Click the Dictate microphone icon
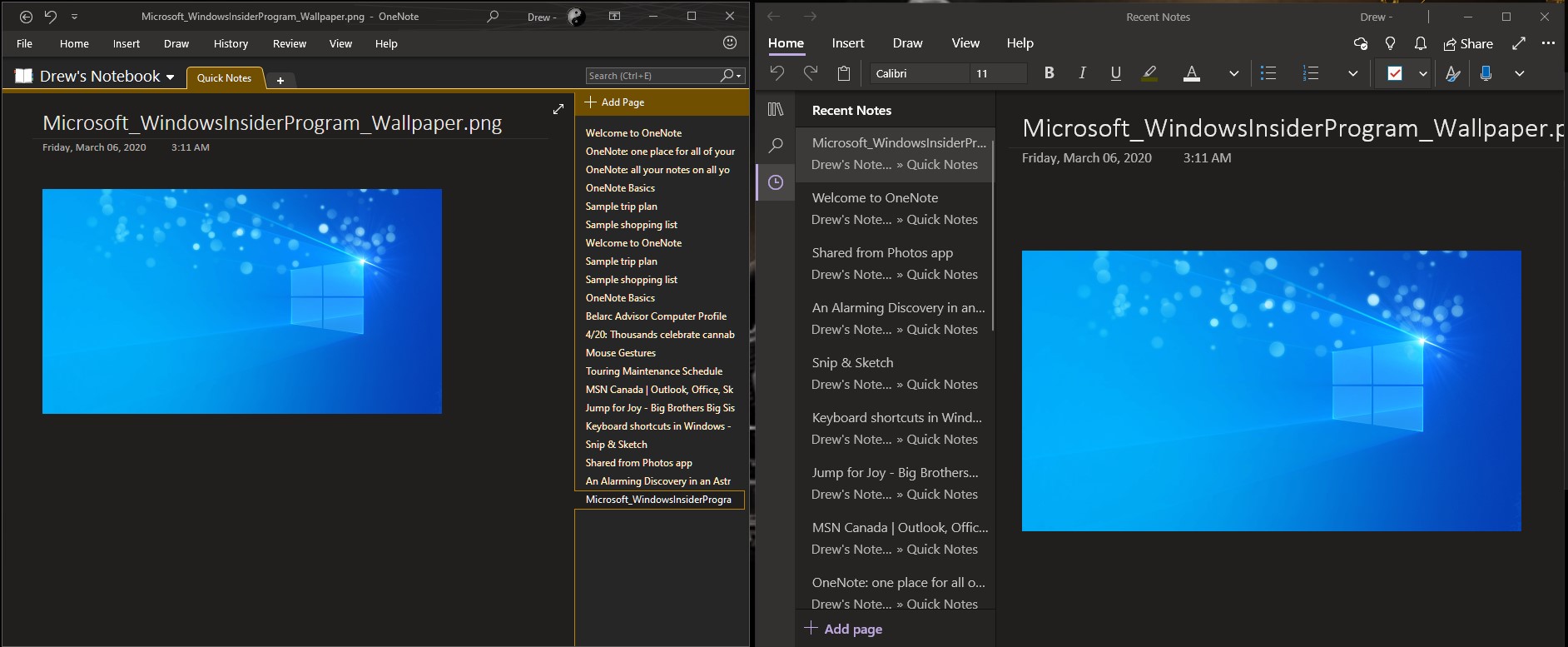This screenshot has height=647, width=1568. (1486, 73)
